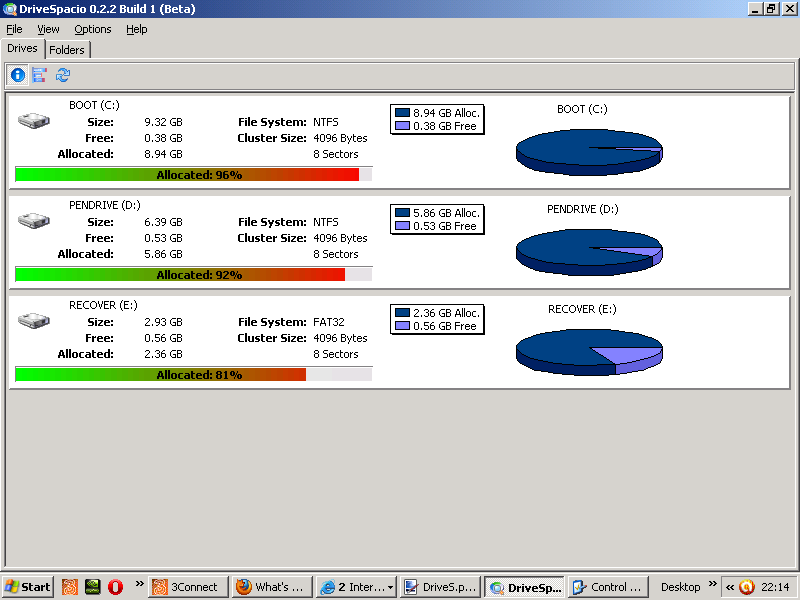
Task: Click the PENDRIVE (D:) drive name label
Action: point(105,205)
